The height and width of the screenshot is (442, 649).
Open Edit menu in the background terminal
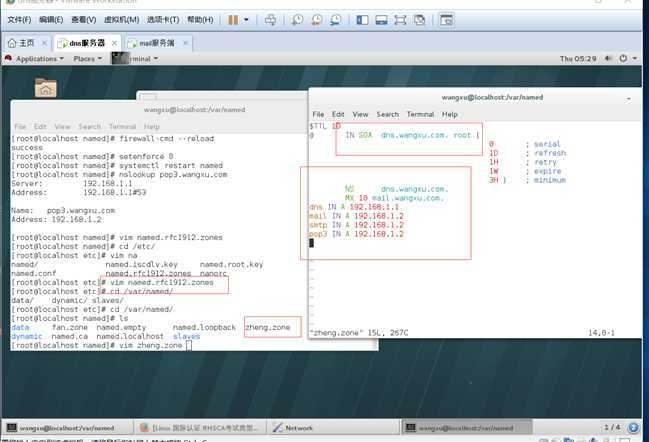(x=40, y=127)
